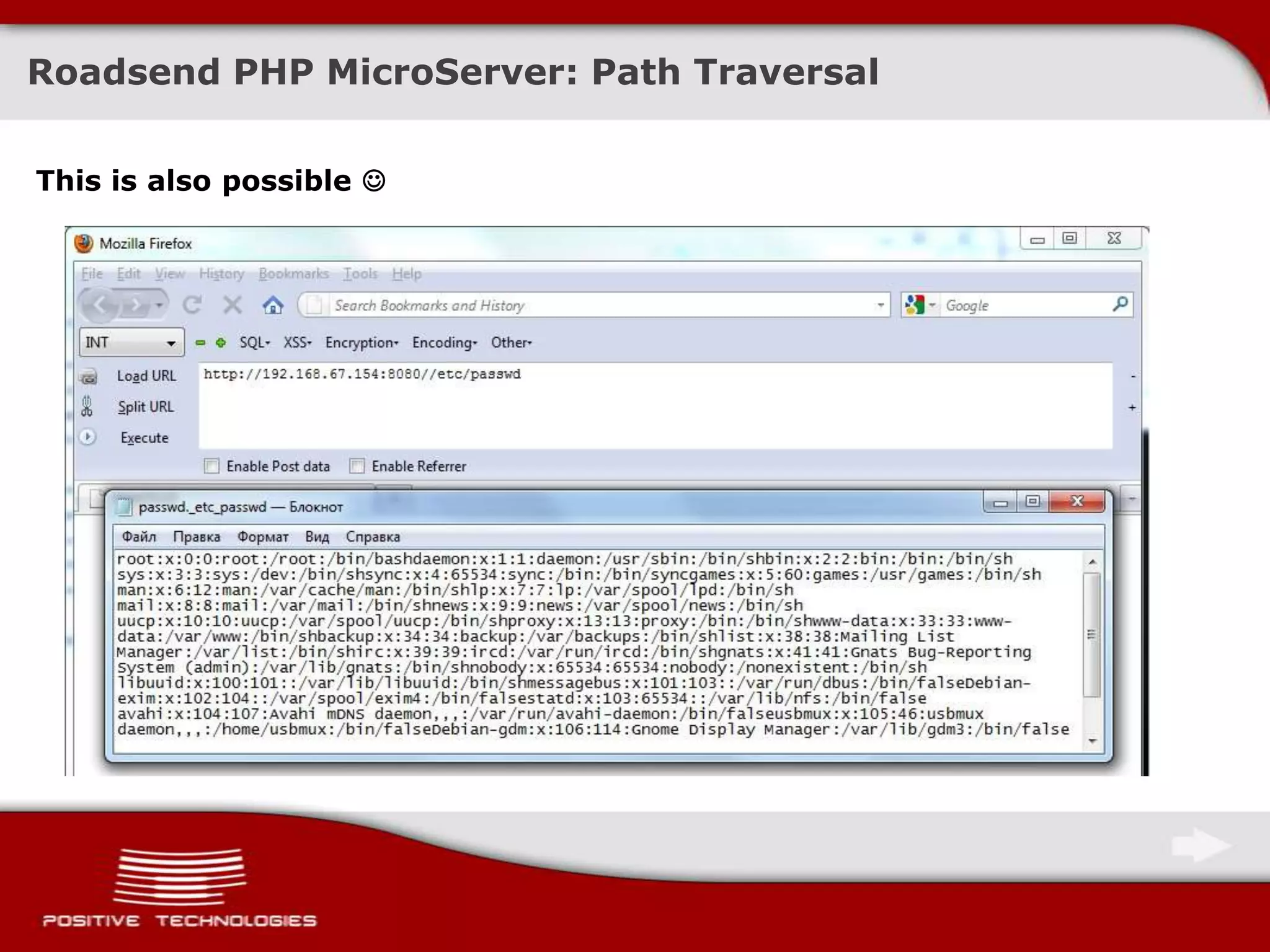
Task: Open the Firefox File menu
Action: (92, 273)
